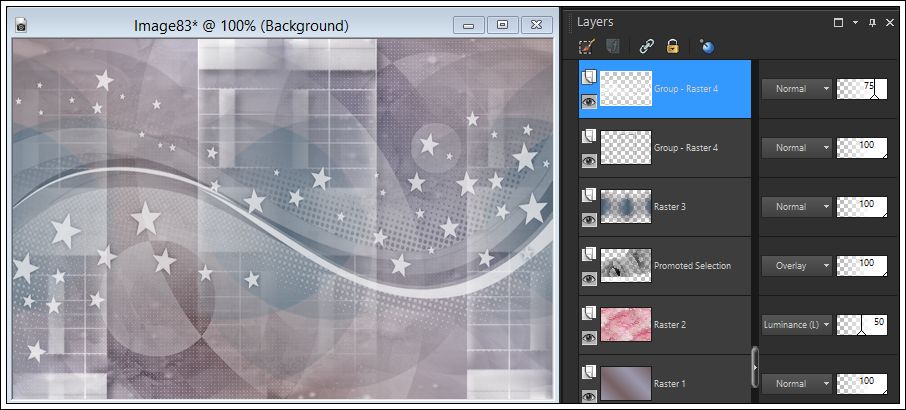This screenshot has width=906, height=410.
Task: Click the Promoted Selection opacity slider
Action: point(862,266)
